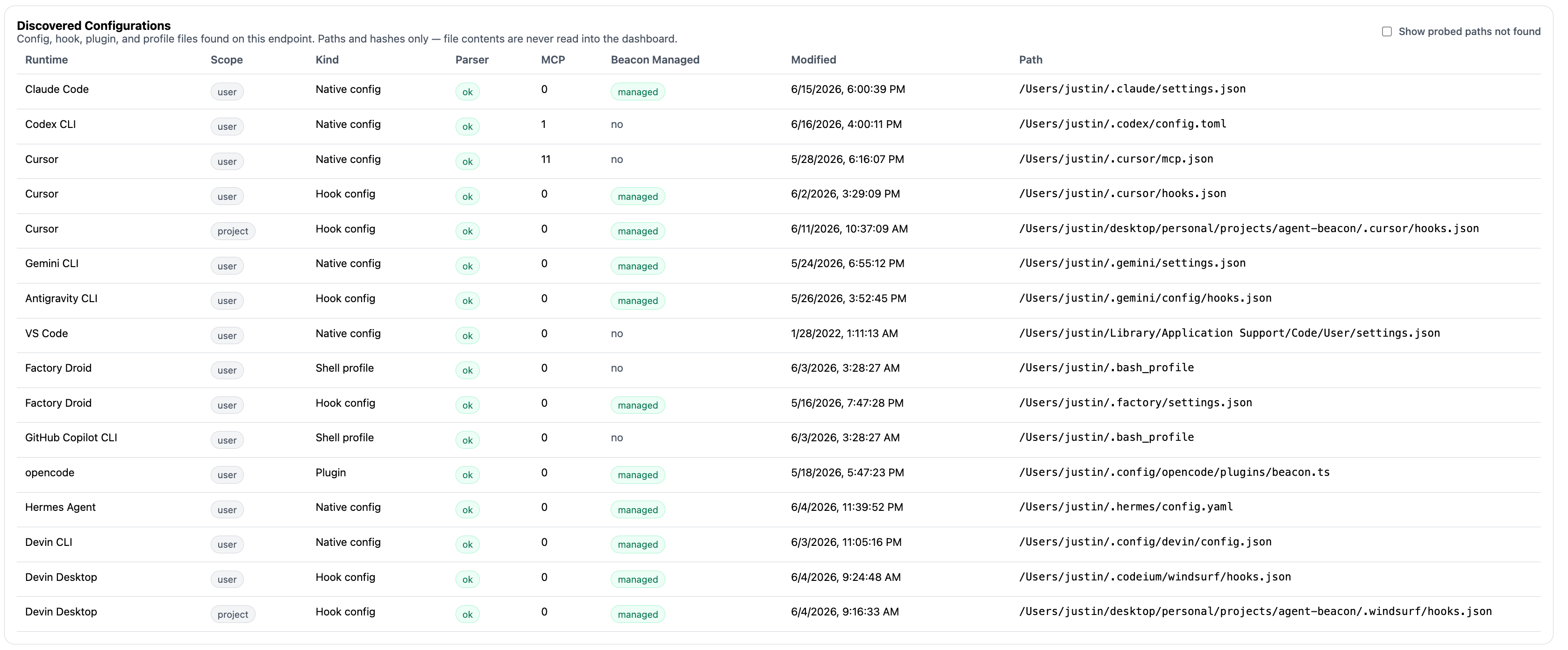Screen dimensions: 1568x650
Task: Select the Codex CLI runtime name
Action: tap(50, 124)
